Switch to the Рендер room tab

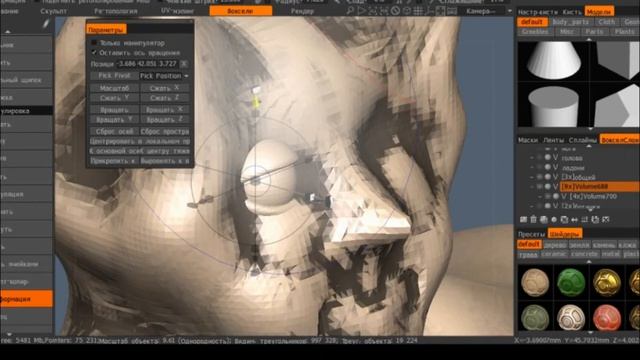[302, 11]
